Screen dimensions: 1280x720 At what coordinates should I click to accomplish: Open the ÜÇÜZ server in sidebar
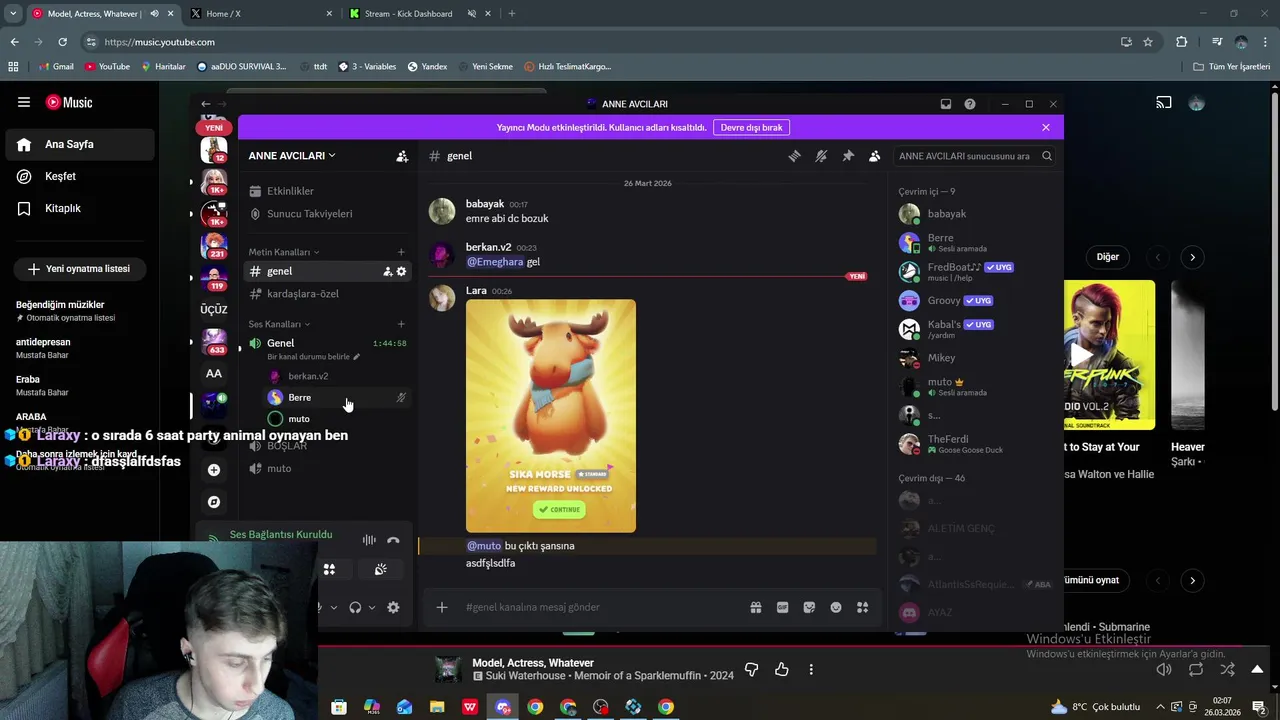coord(214,309)
